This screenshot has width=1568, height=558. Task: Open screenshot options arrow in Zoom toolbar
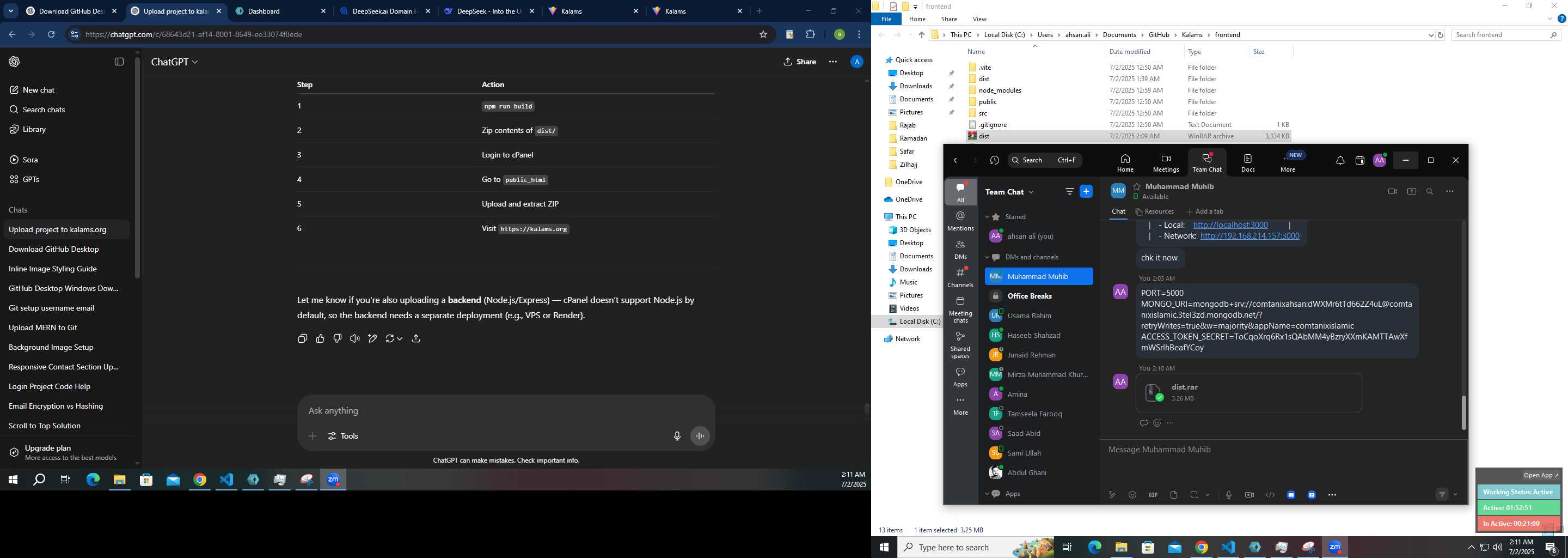coord(1208,495)
